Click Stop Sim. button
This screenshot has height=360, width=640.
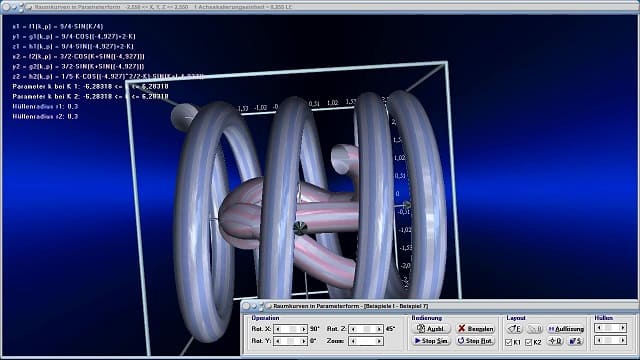(x=431, y=341)
